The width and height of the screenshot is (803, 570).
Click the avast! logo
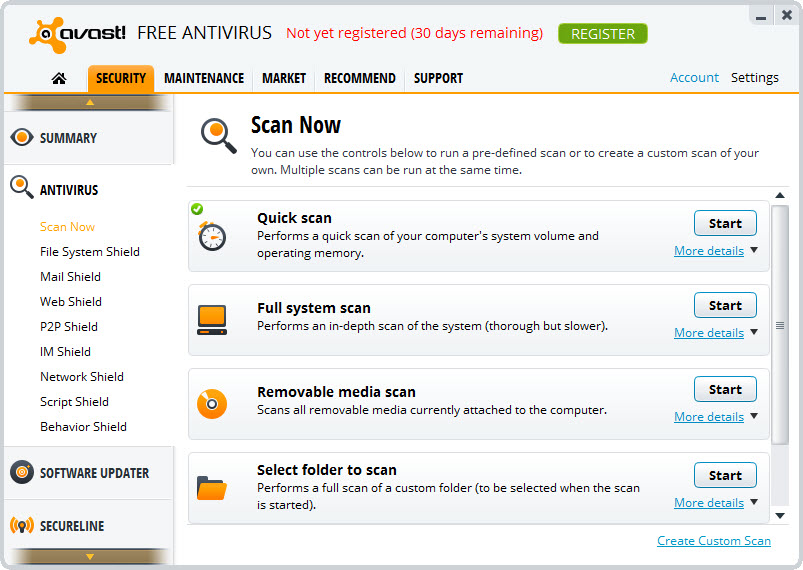(77, 34)
